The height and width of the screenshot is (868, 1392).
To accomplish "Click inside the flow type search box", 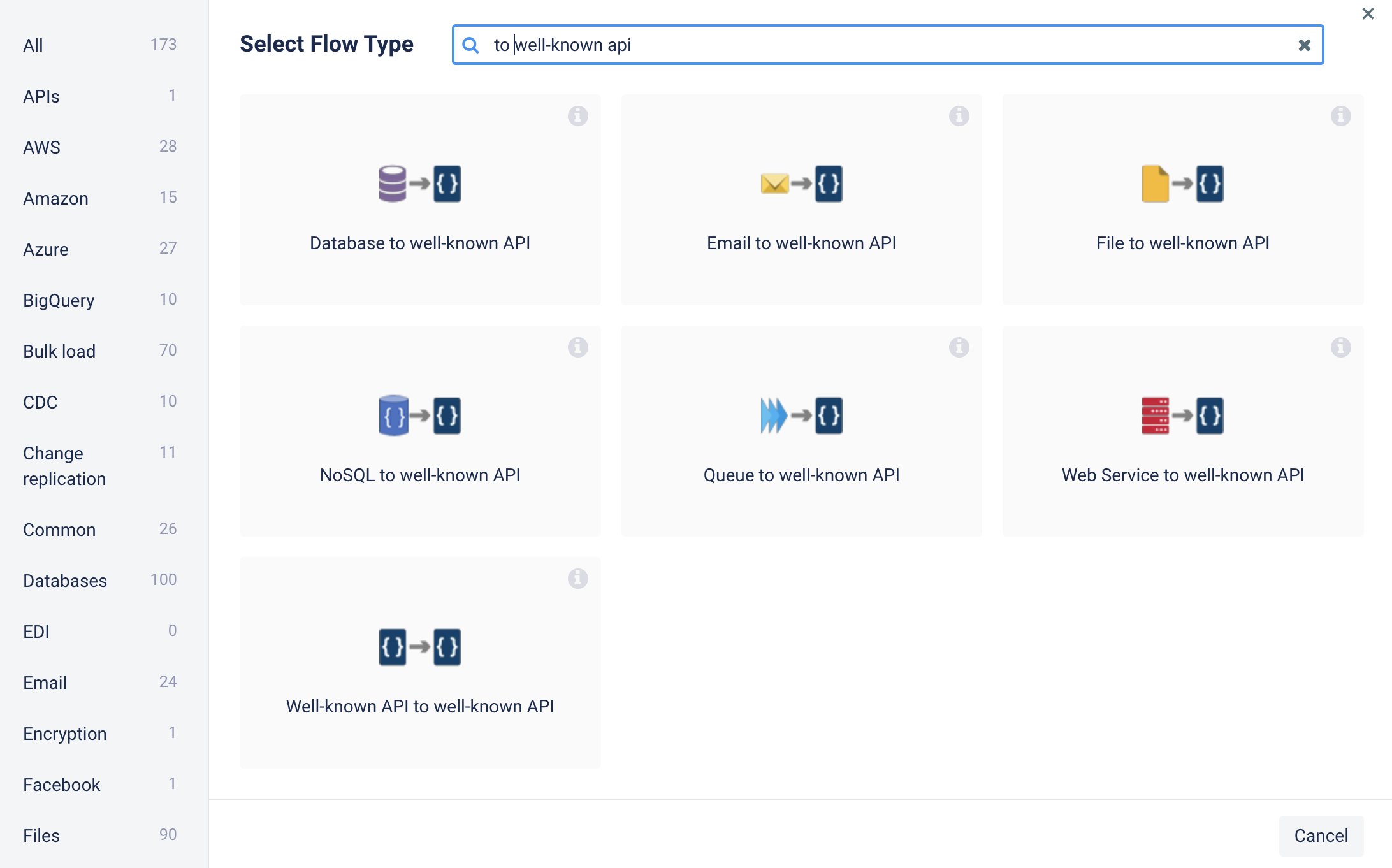I will coord(892,45).
